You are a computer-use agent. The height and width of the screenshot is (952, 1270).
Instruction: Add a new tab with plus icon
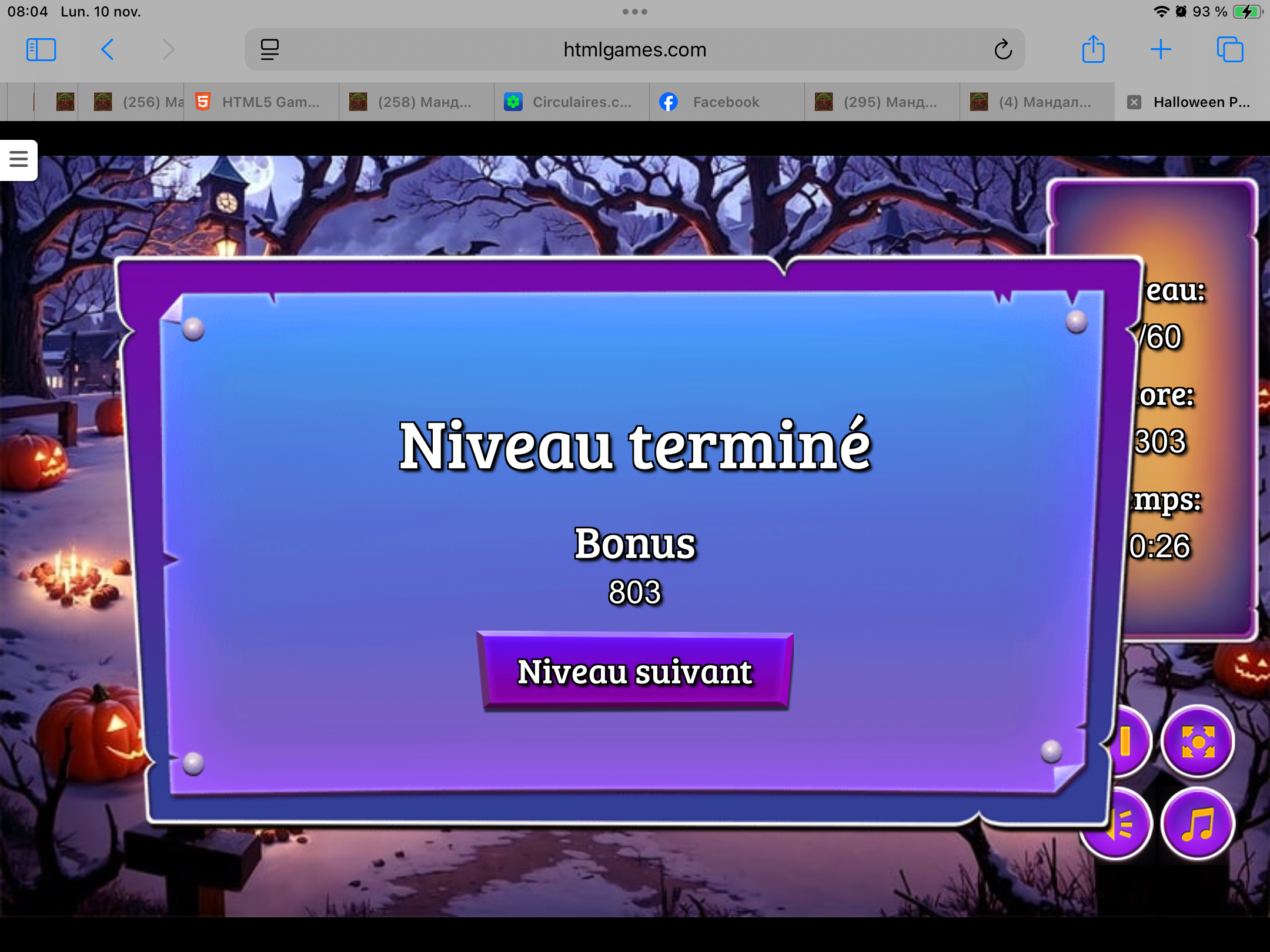1161,50
